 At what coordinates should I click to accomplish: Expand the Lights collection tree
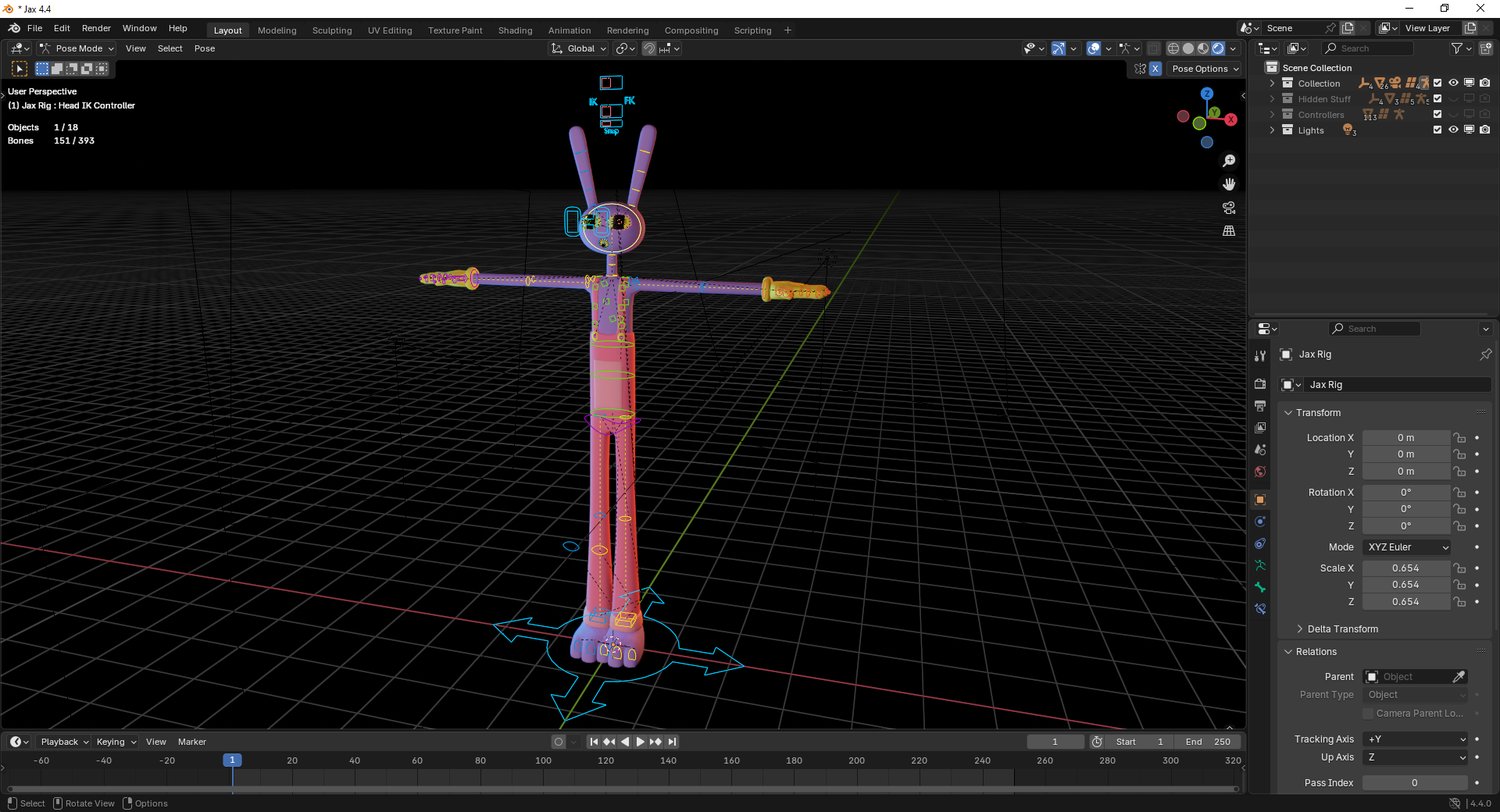1272,130
